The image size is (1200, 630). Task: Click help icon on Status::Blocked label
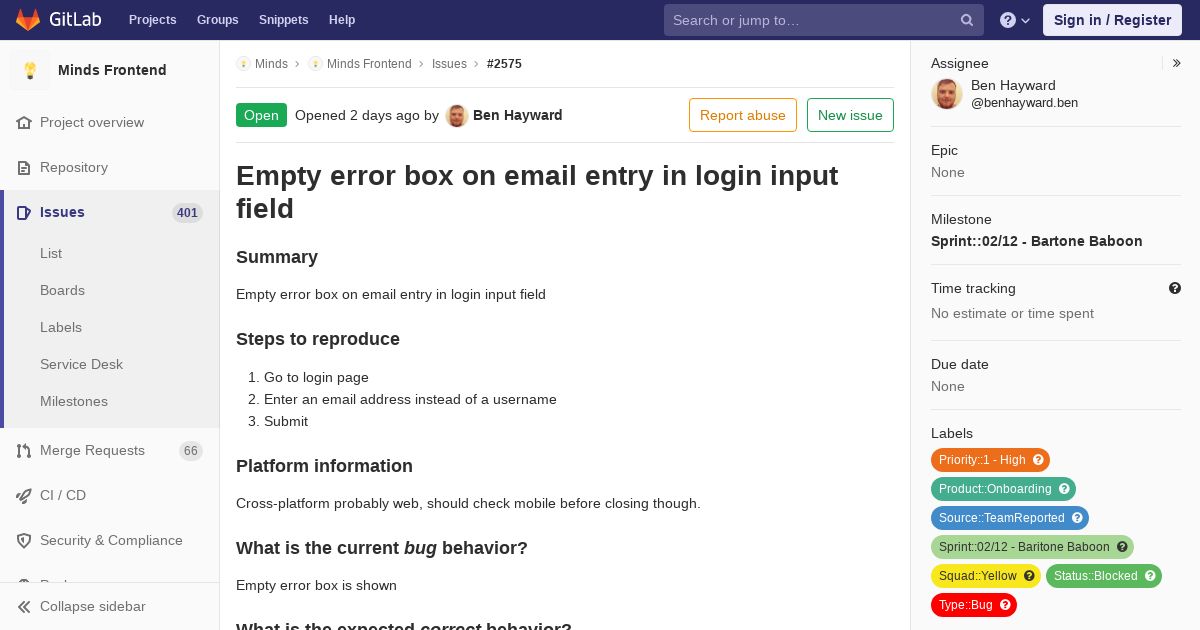[1150, 576]
